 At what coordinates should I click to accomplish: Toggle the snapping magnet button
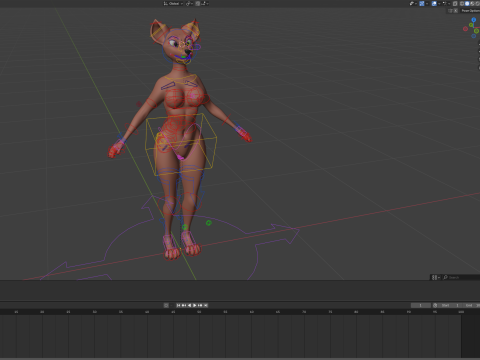197,3
